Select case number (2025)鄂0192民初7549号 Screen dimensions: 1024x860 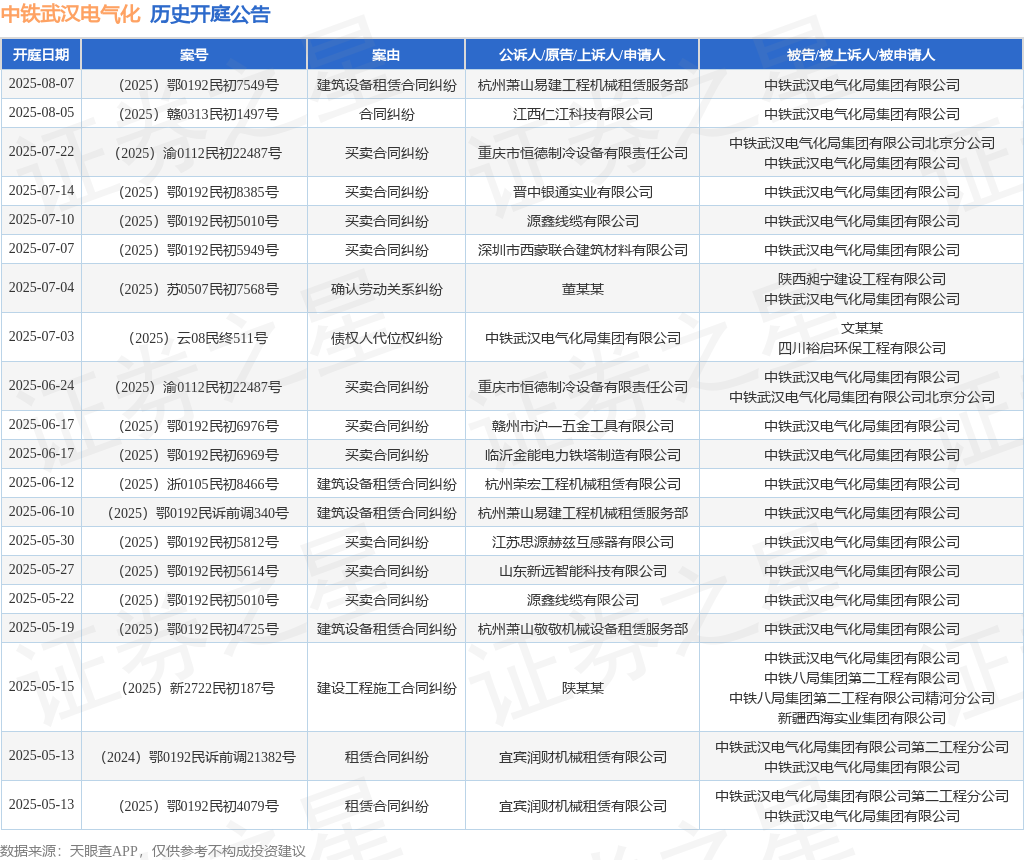(199, 85)
